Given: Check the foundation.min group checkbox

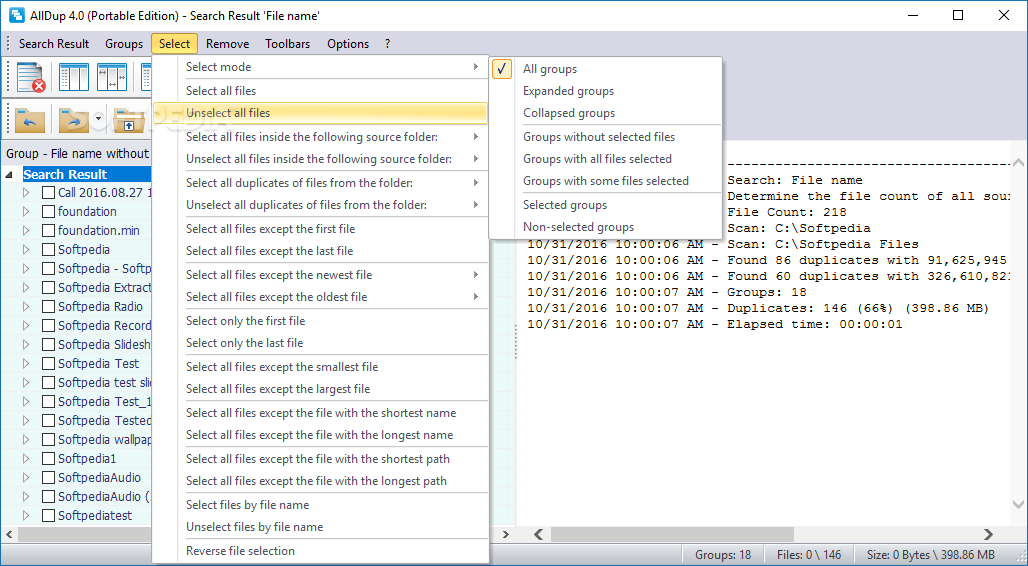Looking at the screenshot, I should (x=48, y=231).
